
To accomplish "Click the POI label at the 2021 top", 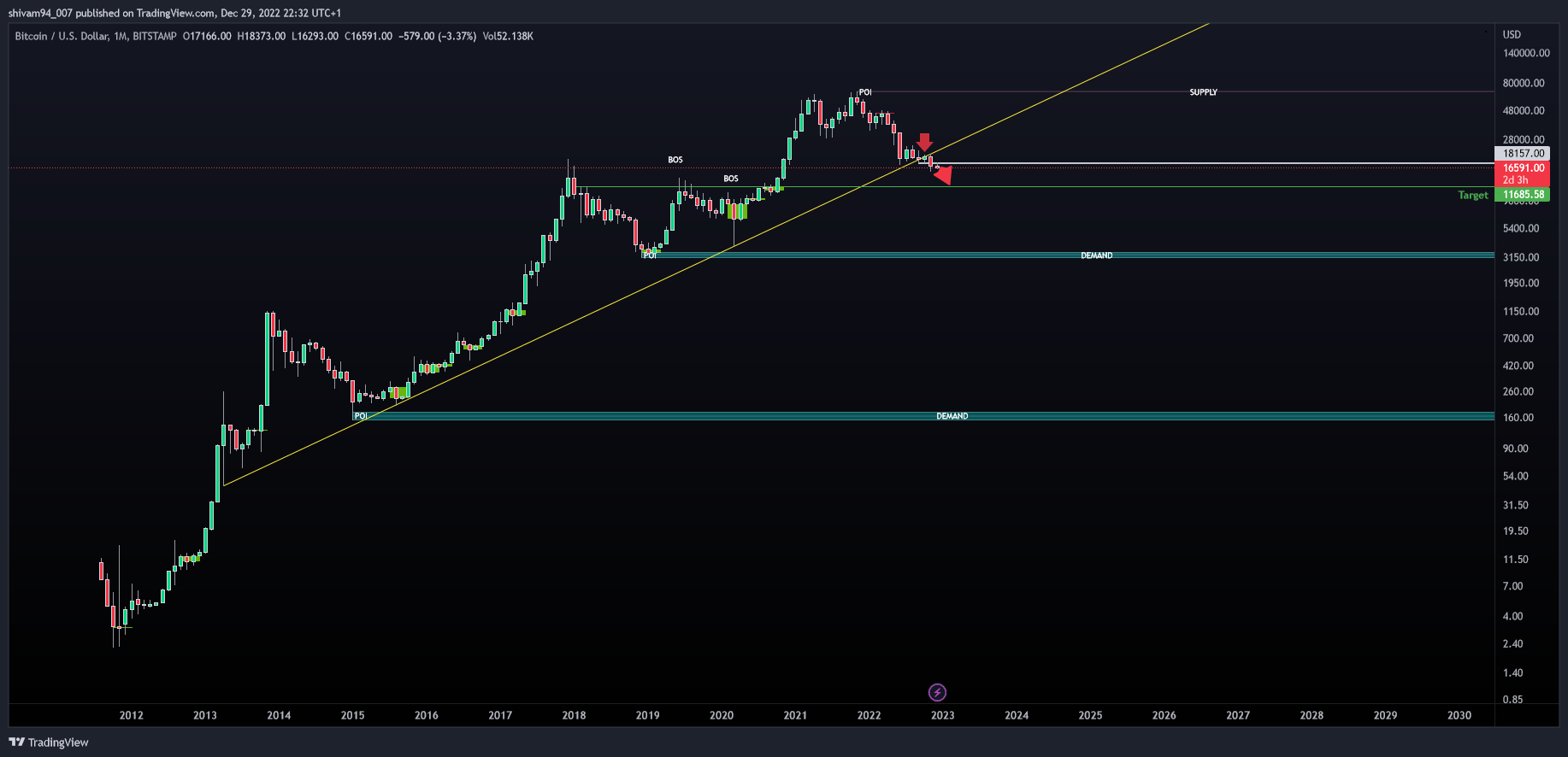I will point(865,92).
